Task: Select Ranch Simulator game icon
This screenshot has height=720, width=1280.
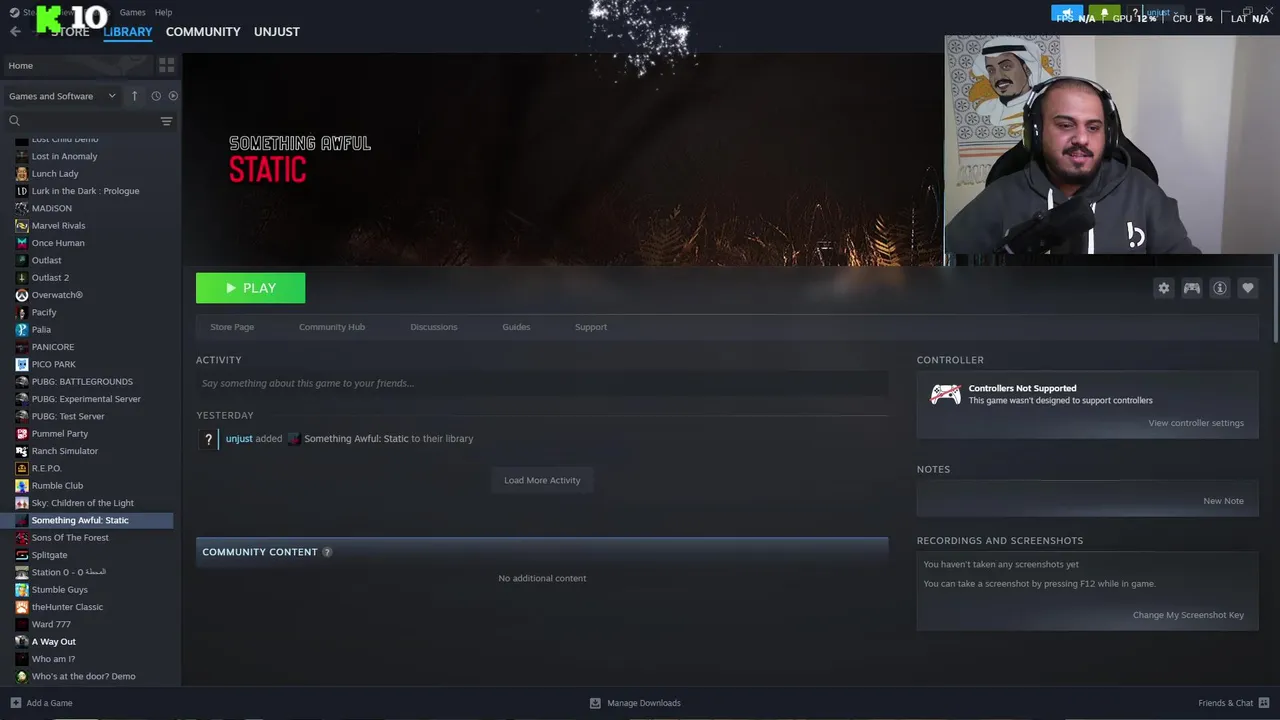Action: [22, 451]
